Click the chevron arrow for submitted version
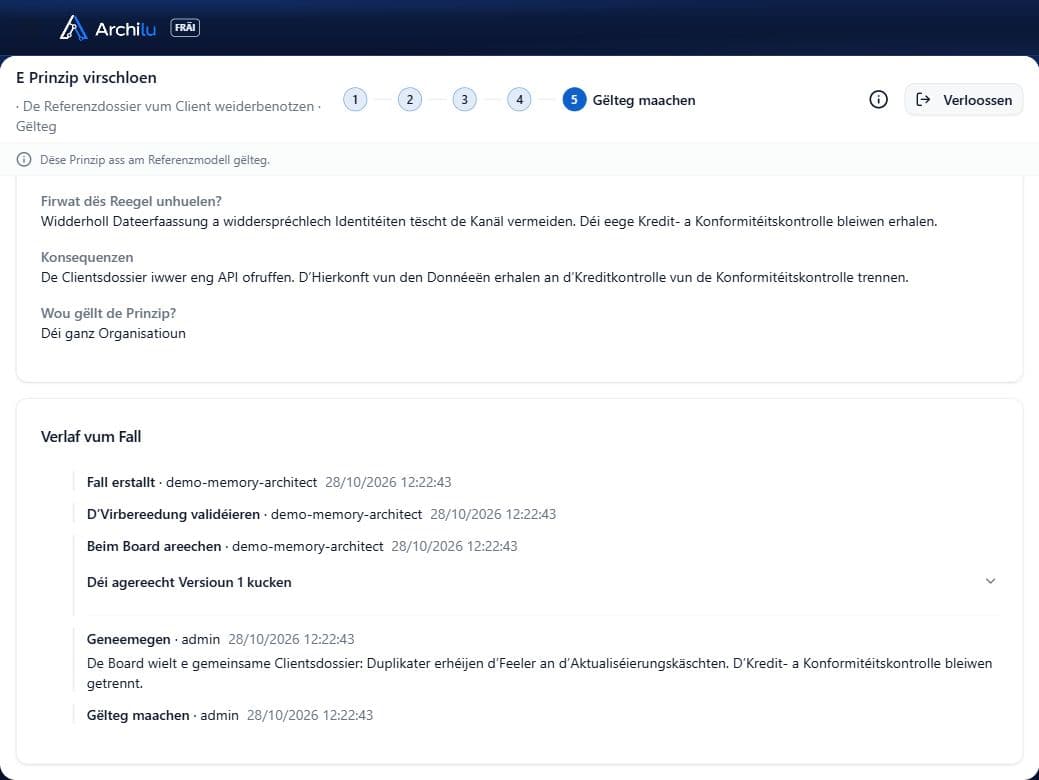1039x780 pixels. (990, 581)
